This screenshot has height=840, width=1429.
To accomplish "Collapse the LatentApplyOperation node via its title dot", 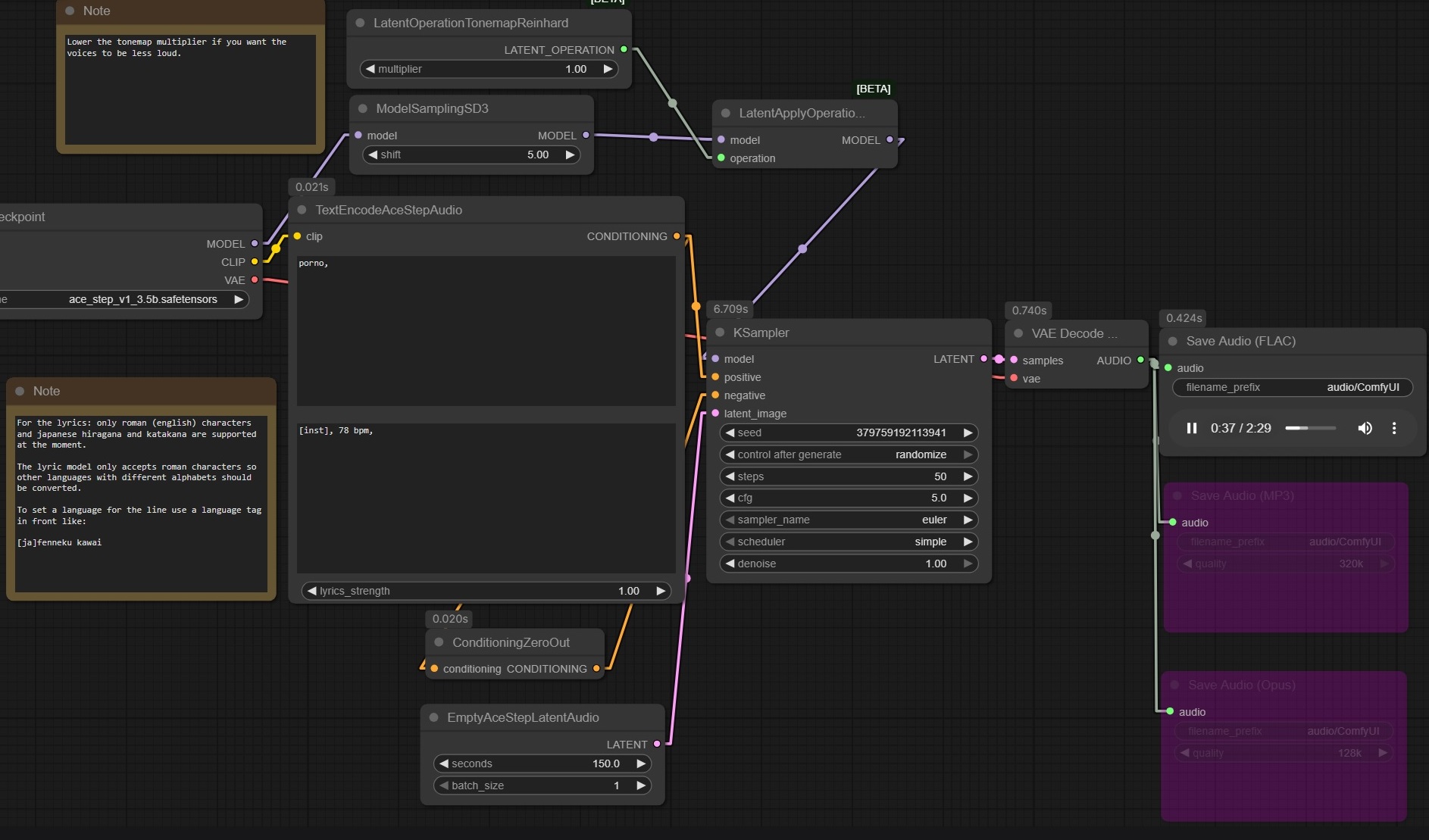I will coord(726,113).
